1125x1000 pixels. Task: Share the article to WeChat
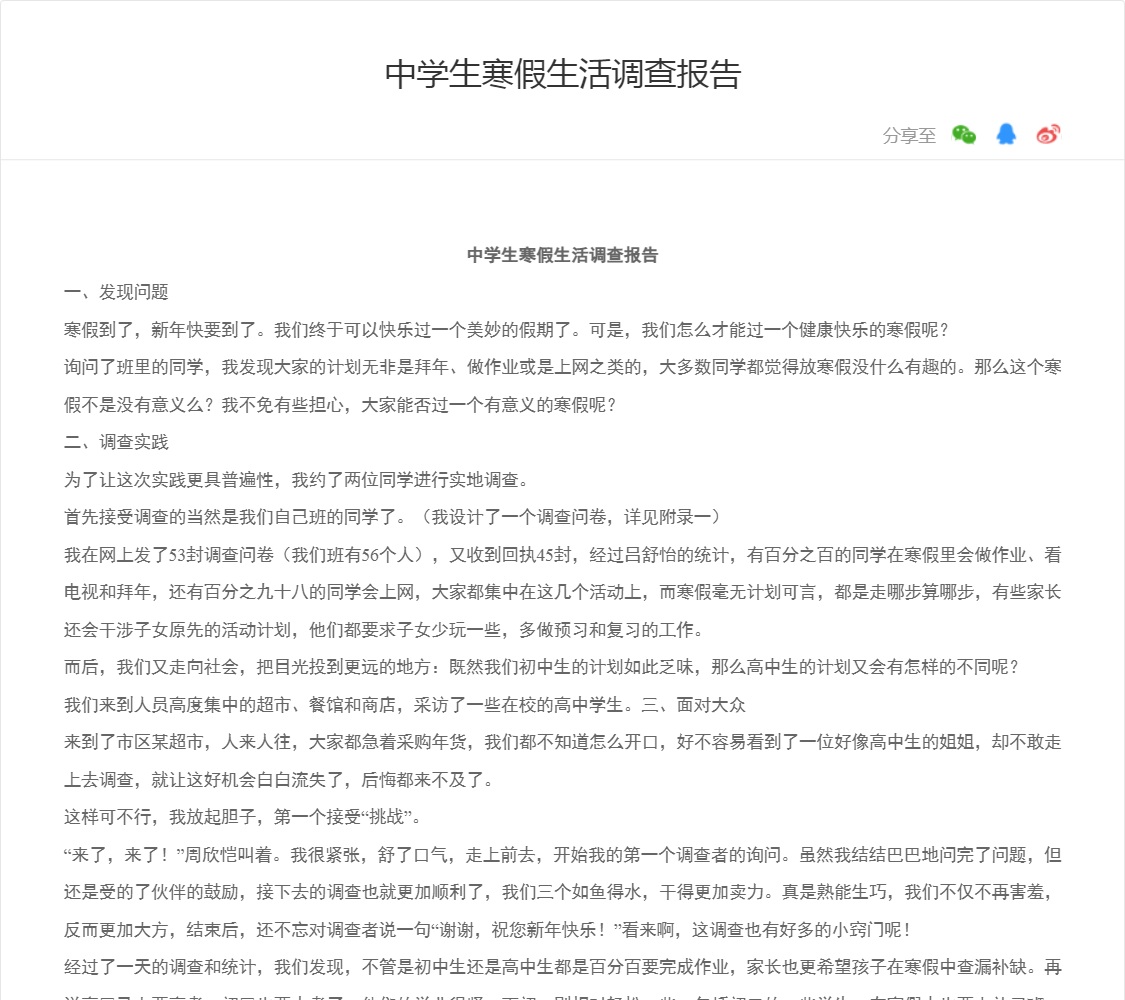964,134
